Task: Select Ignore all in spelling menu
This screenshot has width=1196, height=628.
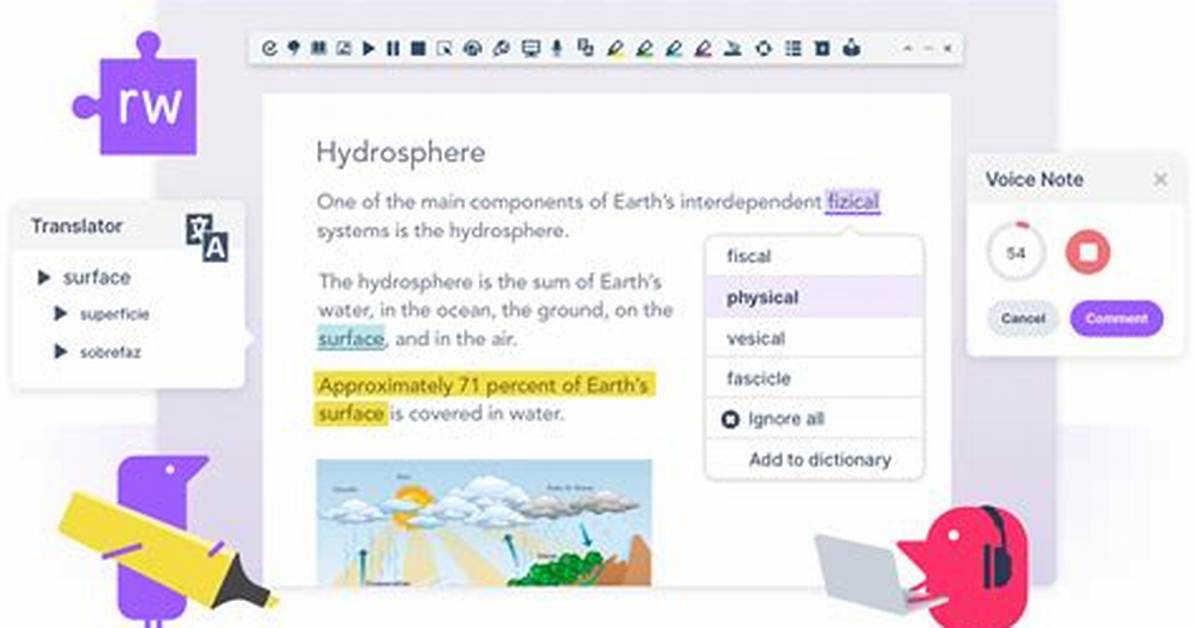Action: [x=815, y=419]
